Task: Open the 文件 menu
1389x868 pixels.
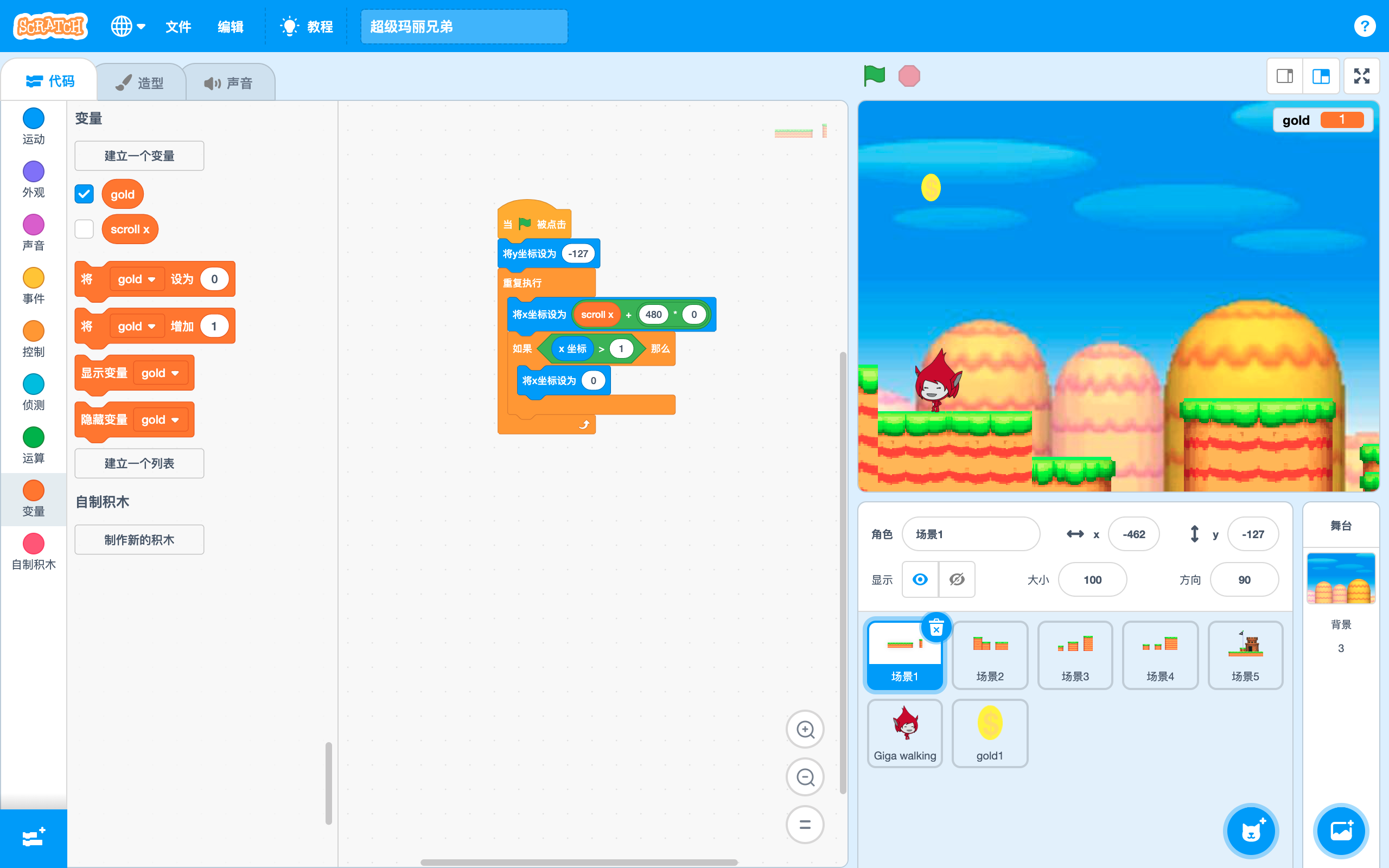Action: pos(178,27)
